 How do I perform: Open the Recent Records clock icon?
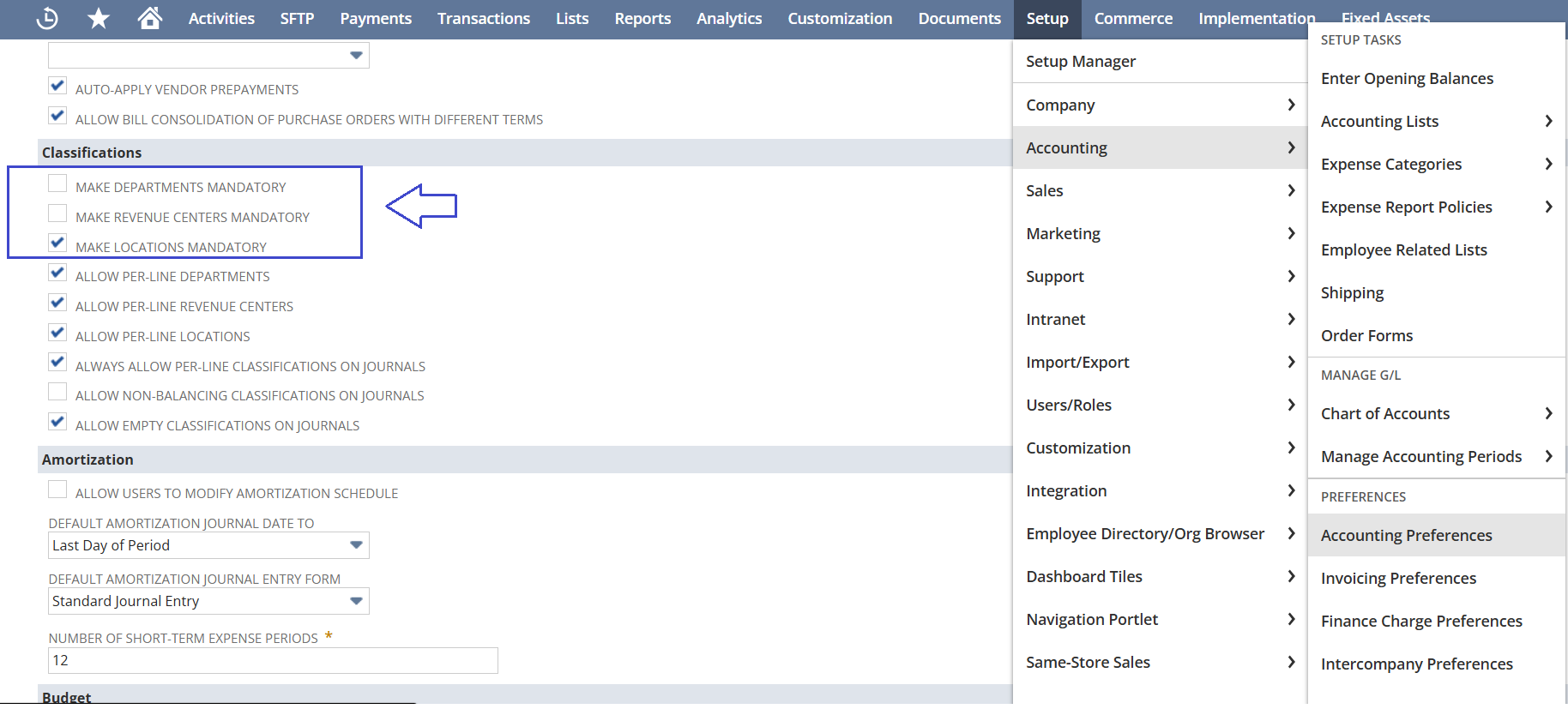click(x=47, y=18)
